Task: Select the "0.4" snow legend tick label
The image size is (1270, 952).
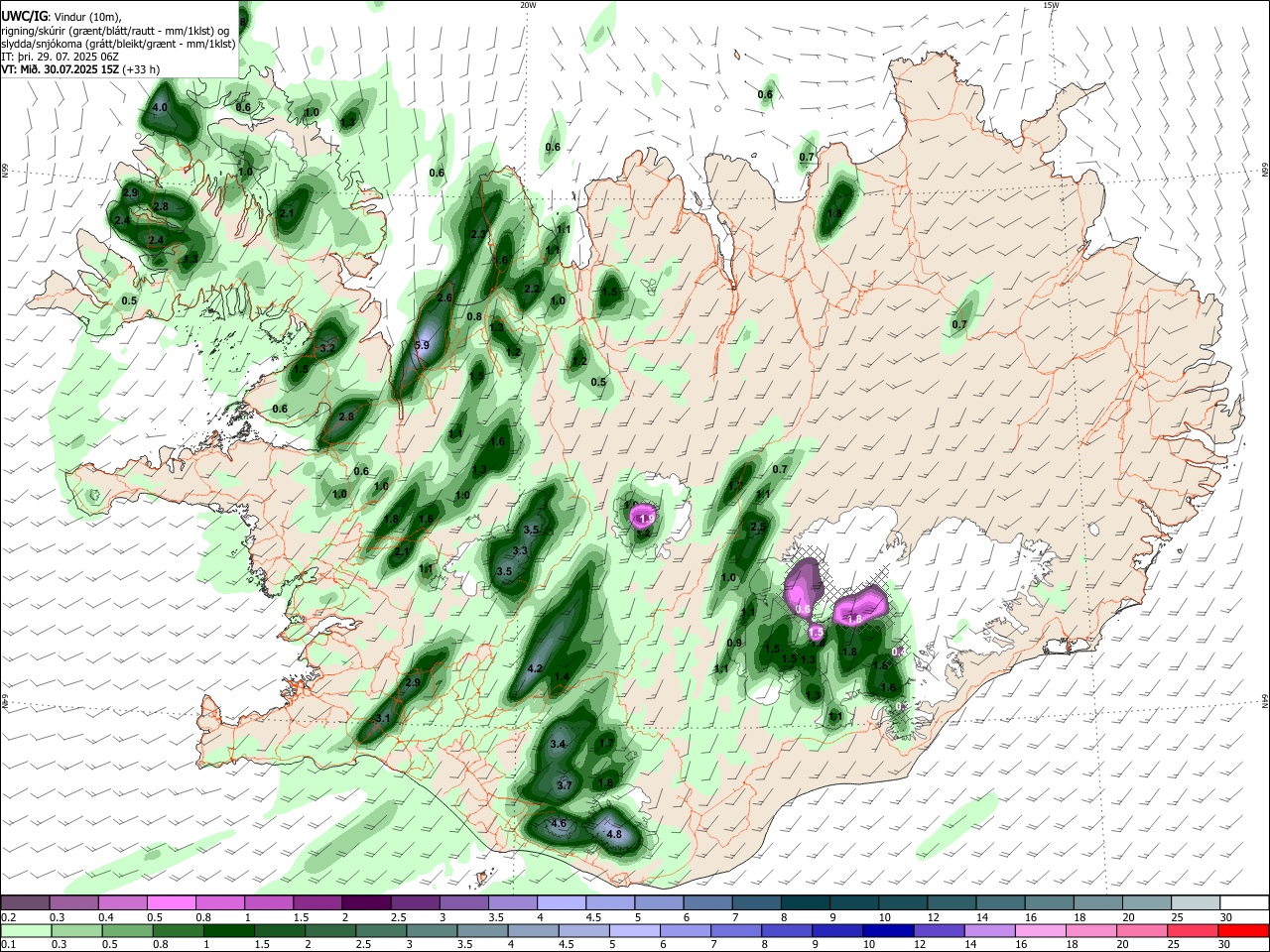Action: (106, 917)
